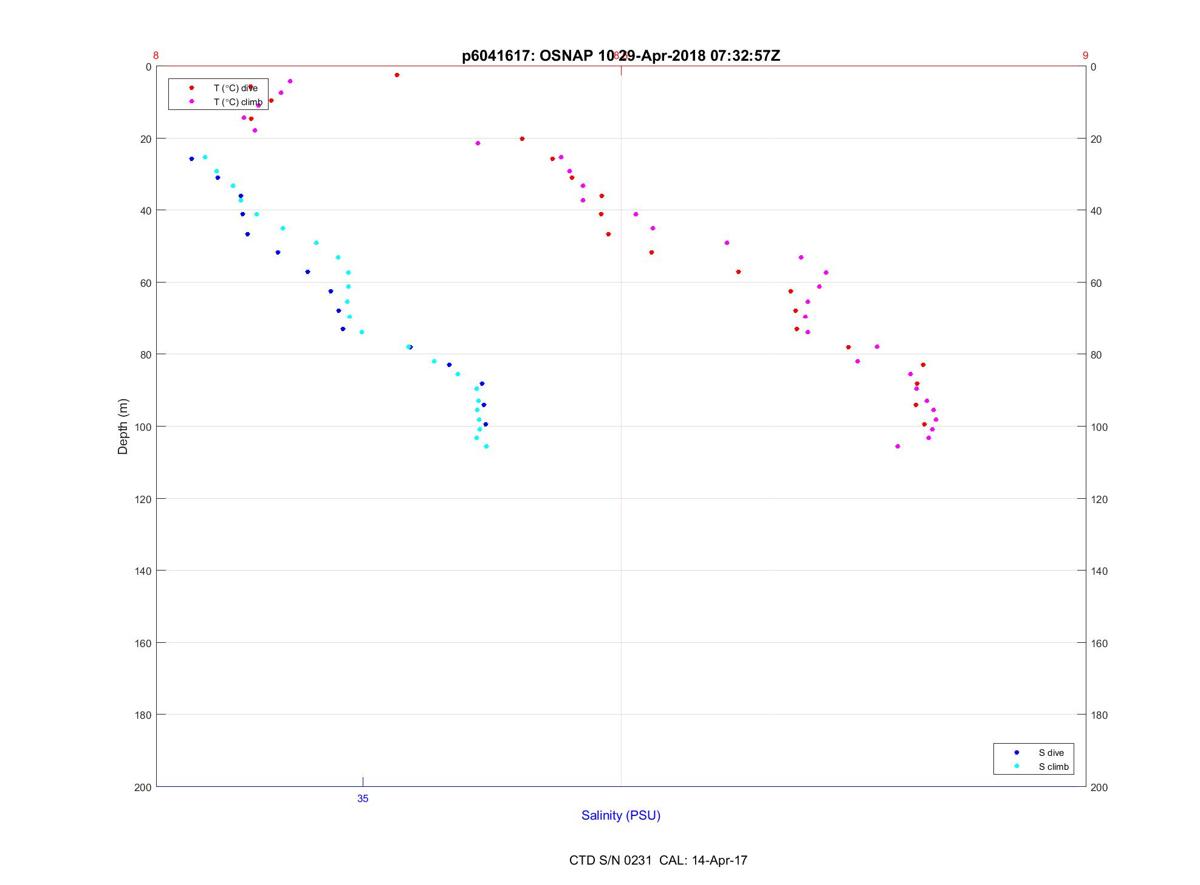Select the cyan S climb legend marker
Screen dimensions: 1200x885
coord(1017,767)
